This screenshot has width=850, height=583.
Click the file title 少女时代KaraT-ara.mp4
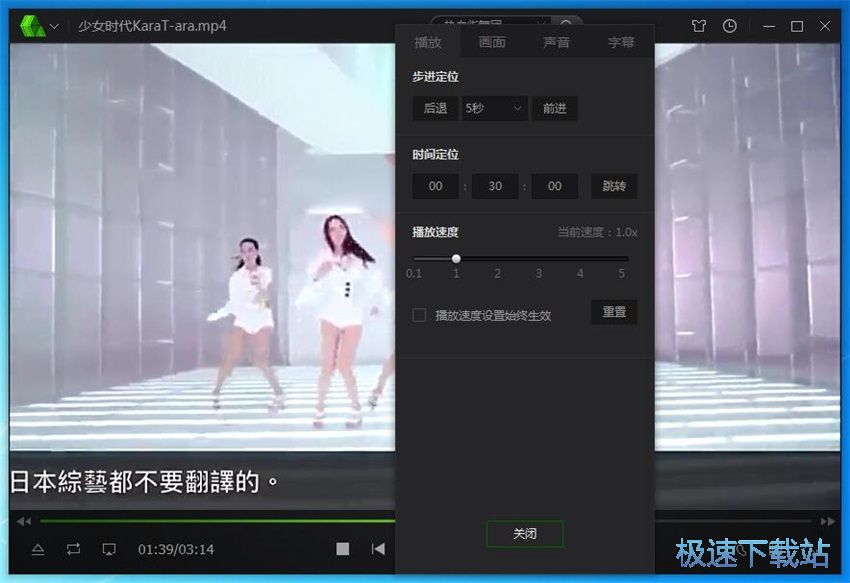152,25
